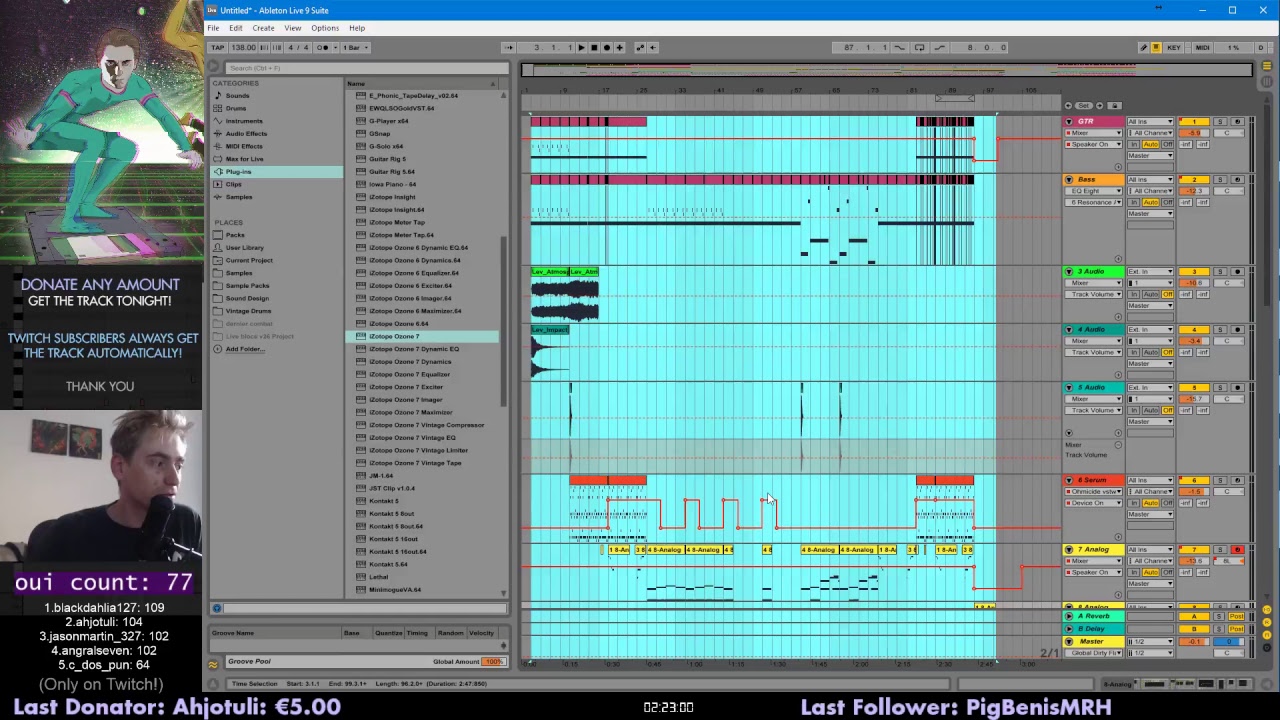Toggle the Follow playback button
The height and width of the screenshot is (720, 1280).
click(x=508, y=47)
